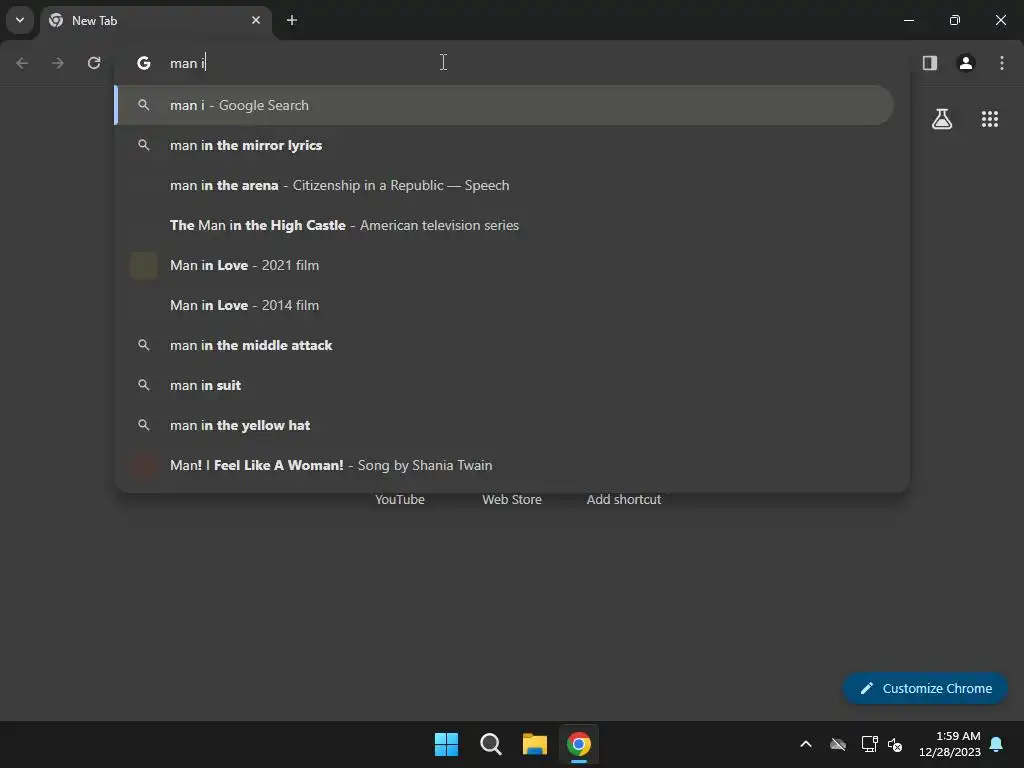Screen dimensions: 1024x768
Task: Pick 'Man! I Feel Like A Woman!' suggestion
Action: coord(504,465)
